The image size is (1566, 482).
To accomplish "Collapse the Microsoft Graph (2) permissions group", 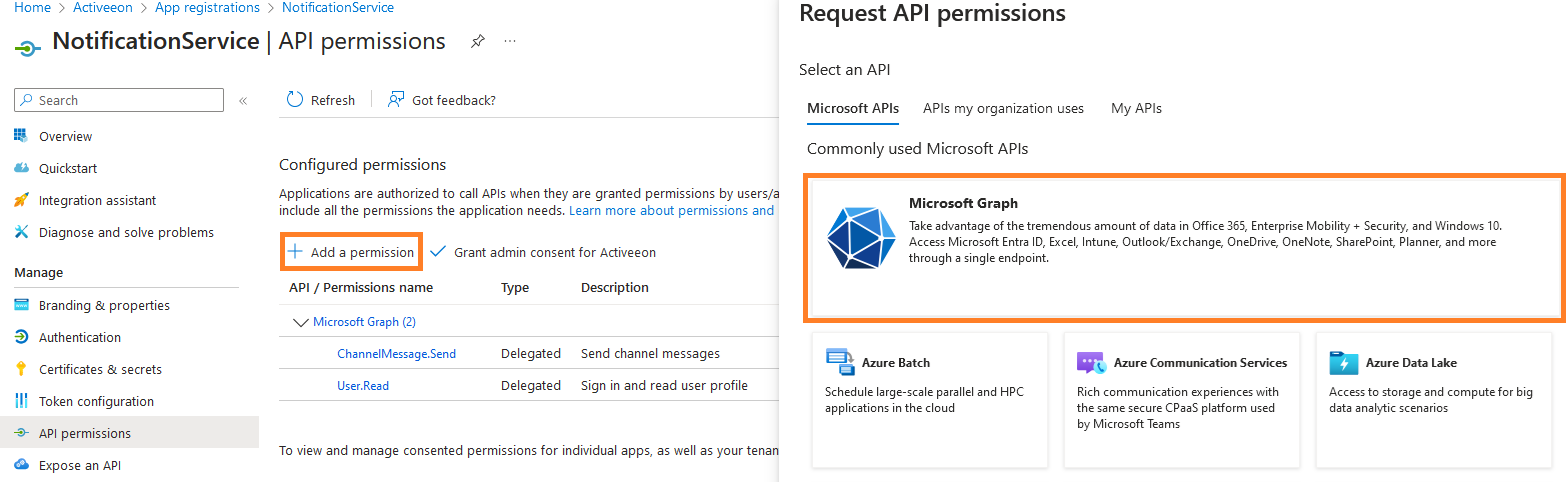I will click(299, 322).
